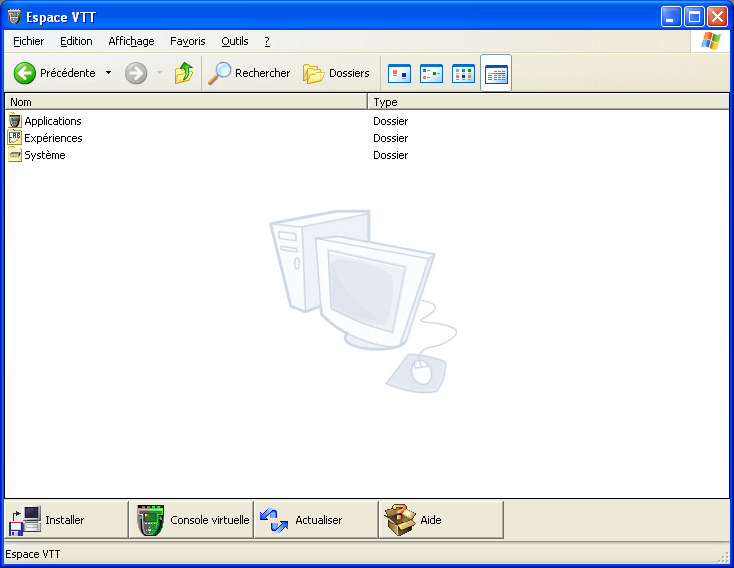Viewport: 734px width, 568px height.
Task: Select the Expériences folder name
Action: pyautogui.click(x=53, y=138)
